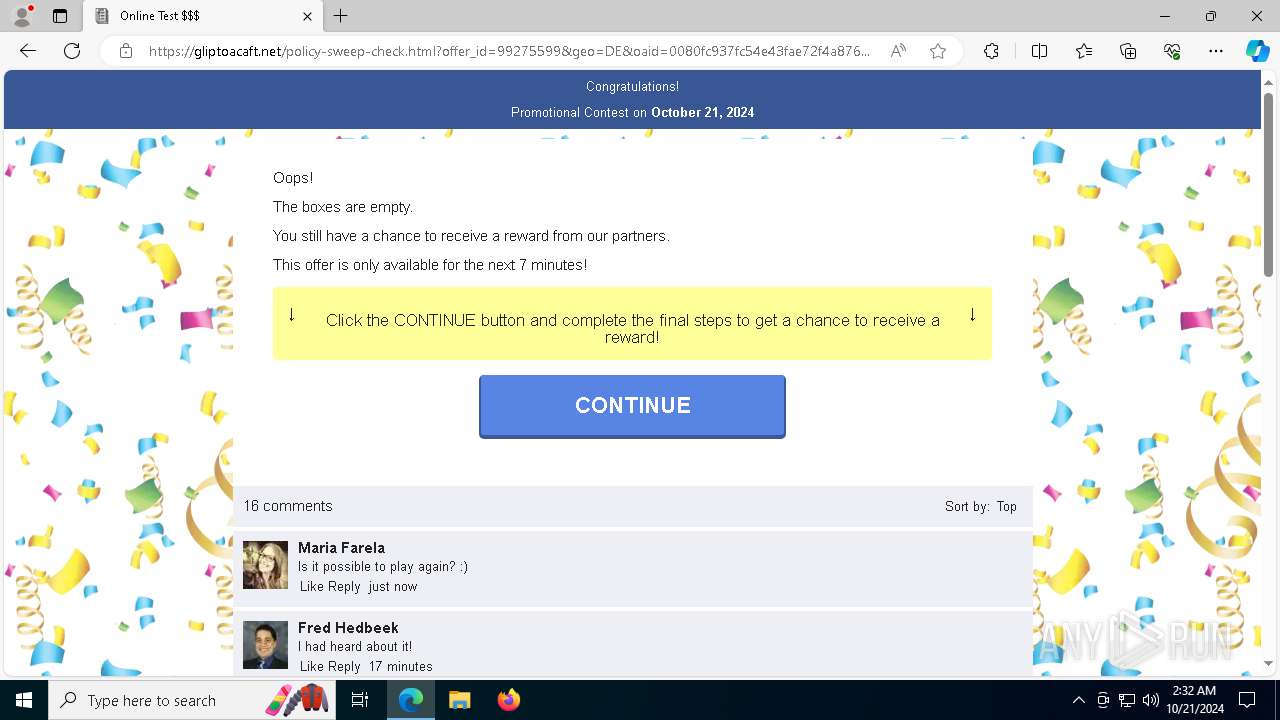
Task: Click '17 minutes' timestamp on Fred's comment
Action: pos(400,667)
